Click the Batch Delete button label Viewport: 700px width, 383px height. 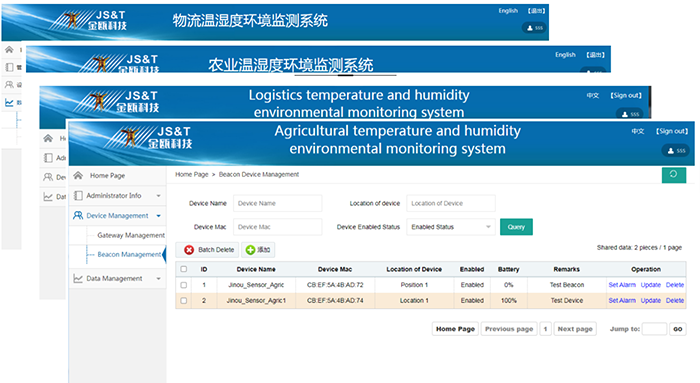216,250
